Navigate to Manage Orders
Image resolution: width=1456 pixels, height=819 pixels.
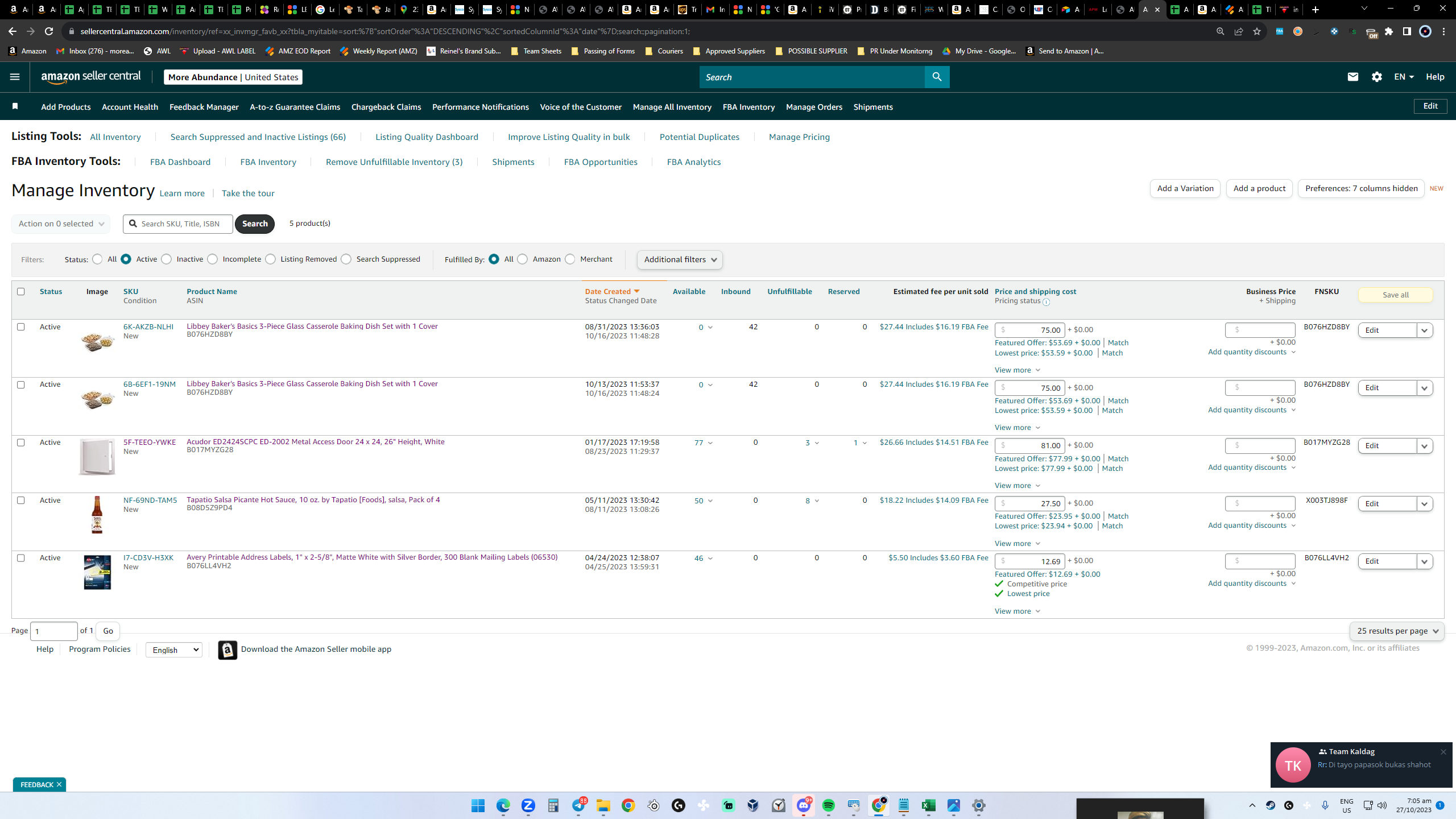coord(814,107)
